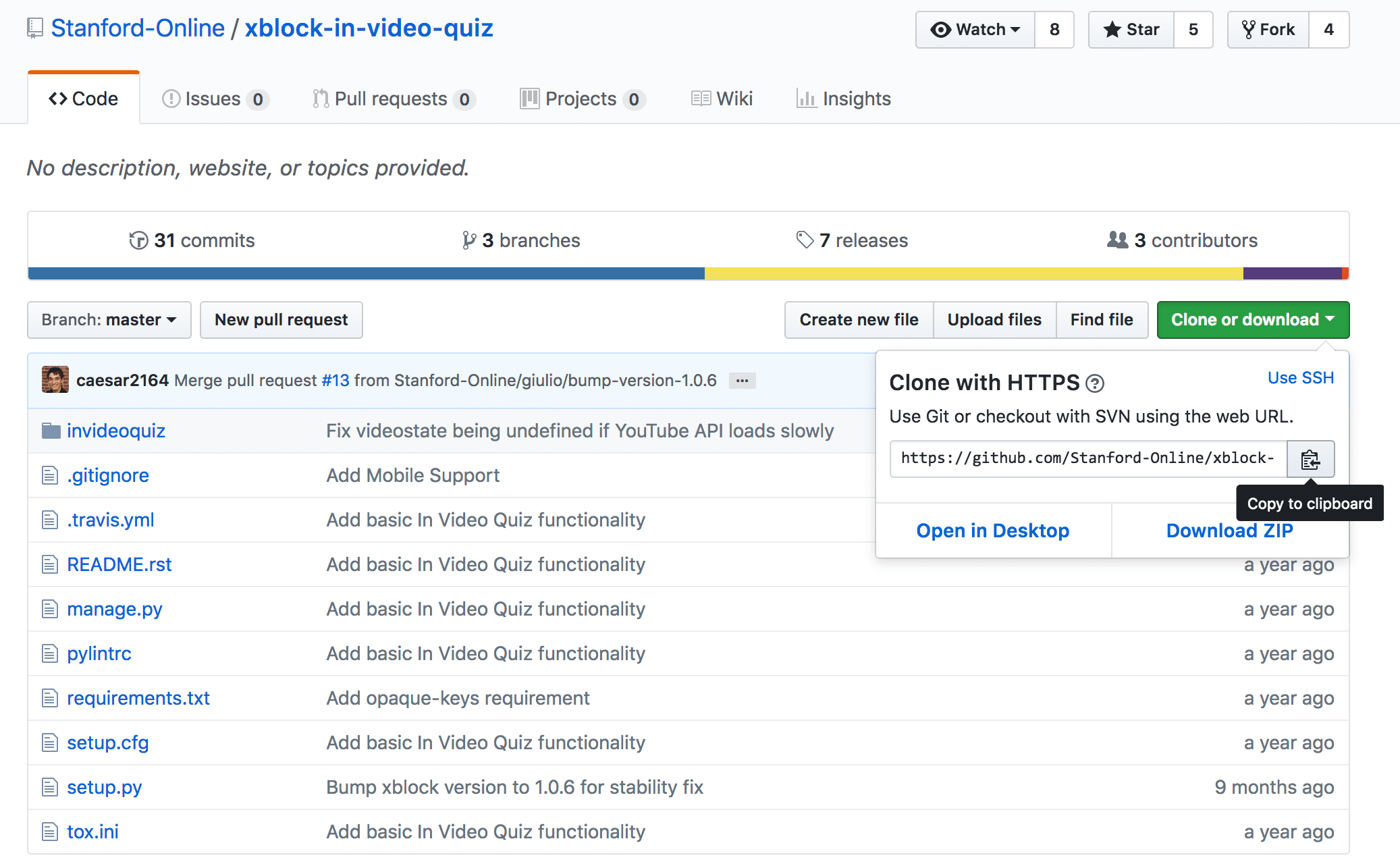The height and width of the screenshot is (864, 1400).
Task: Open the Watch dropdown
Action: click(x=975, y=30)
